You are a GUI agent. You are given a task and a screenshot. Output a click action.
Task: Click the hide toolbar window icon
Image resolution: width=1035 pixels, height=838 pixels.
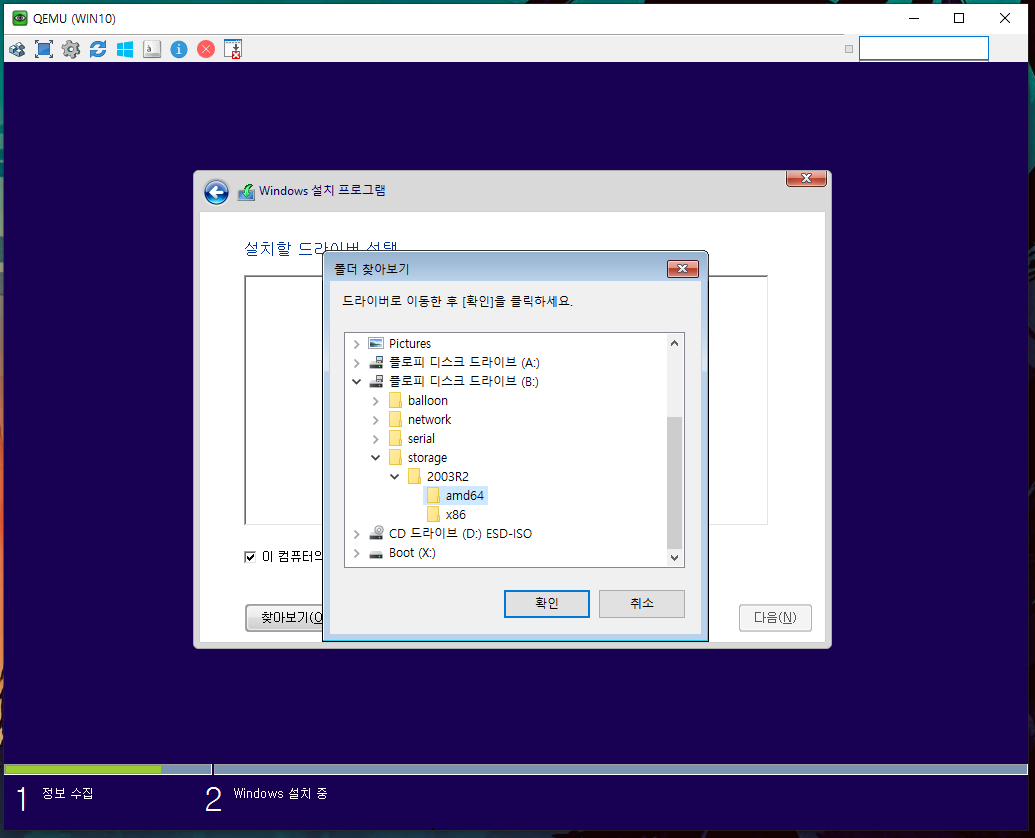[x=233, y=49]
